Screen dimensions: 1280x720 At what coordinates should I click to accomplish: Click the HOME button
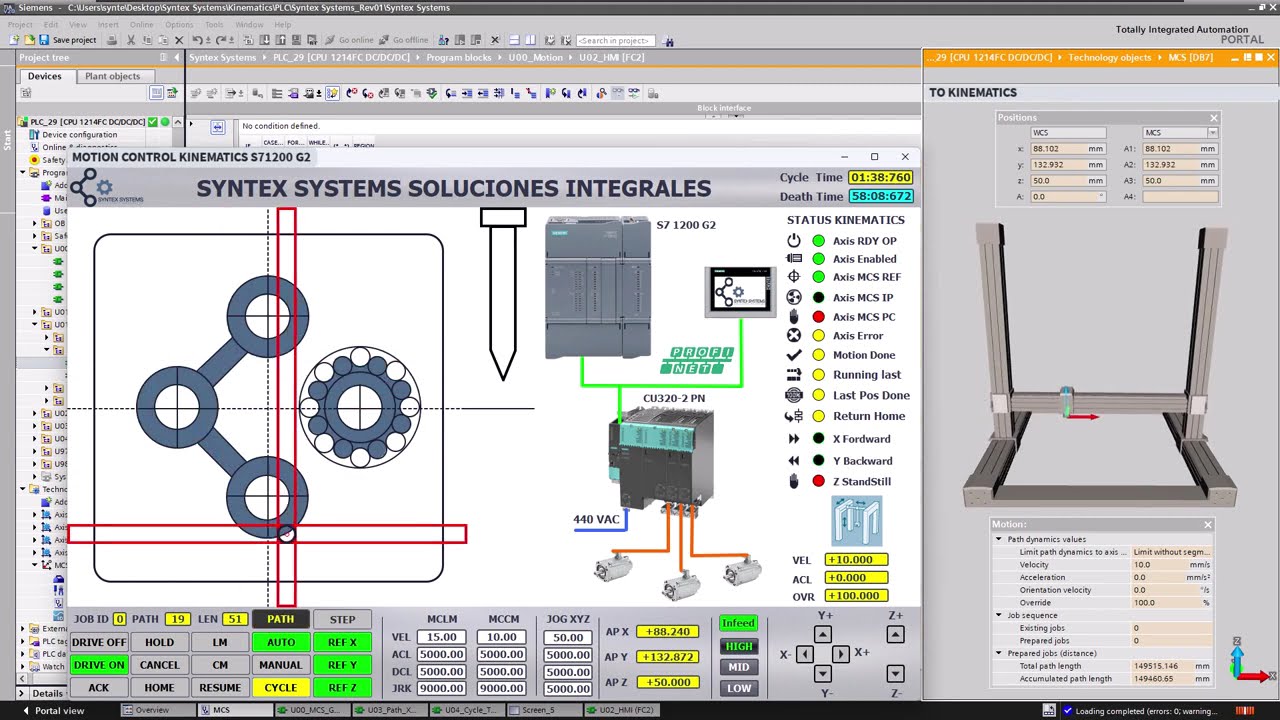(159, 688)
